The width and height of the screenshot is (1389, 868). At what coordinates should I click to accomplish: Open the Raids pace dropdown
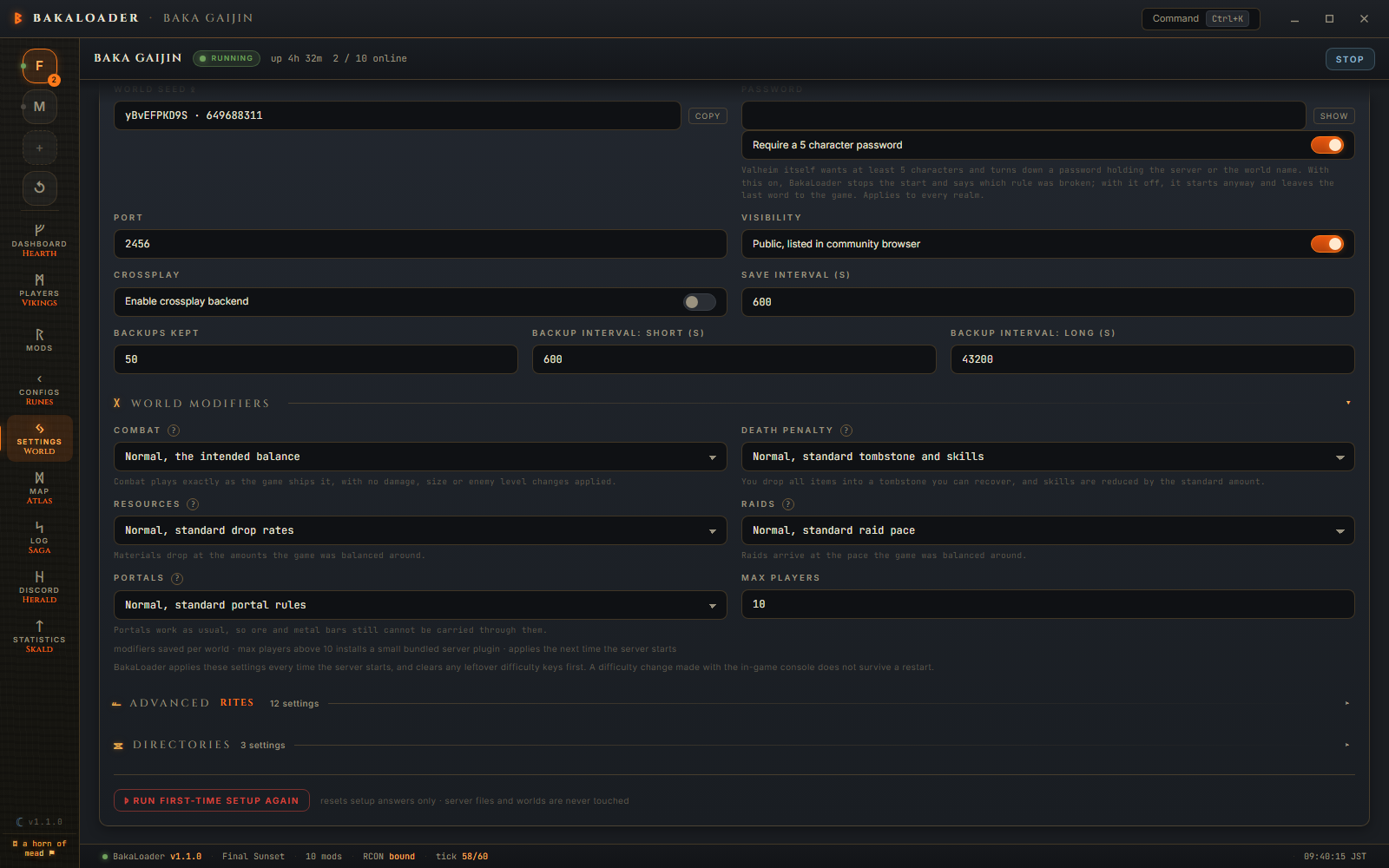[x=1048, y=530]
